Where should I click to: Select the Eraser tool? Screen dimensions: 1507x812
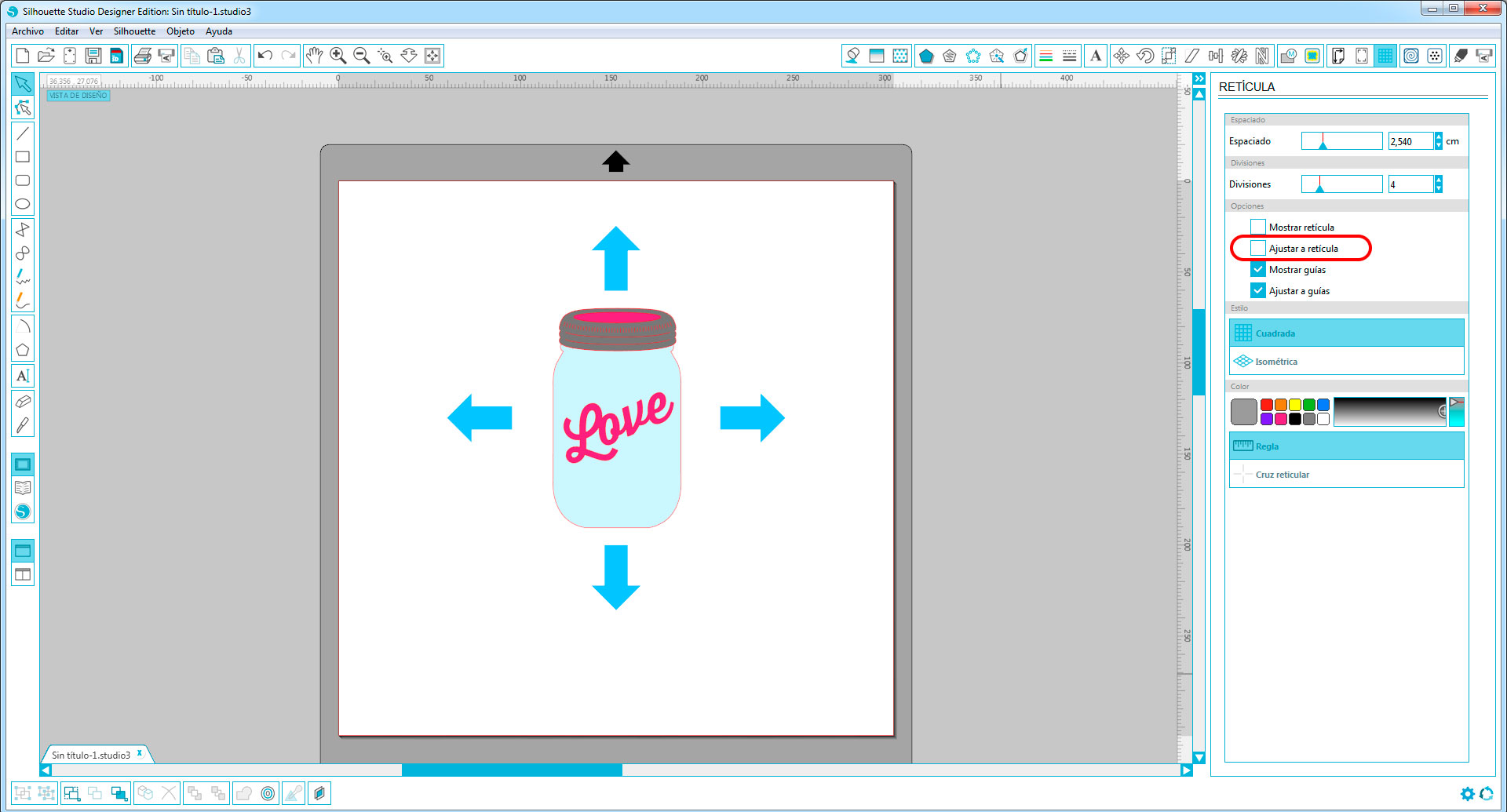click(x=23, y=402)
